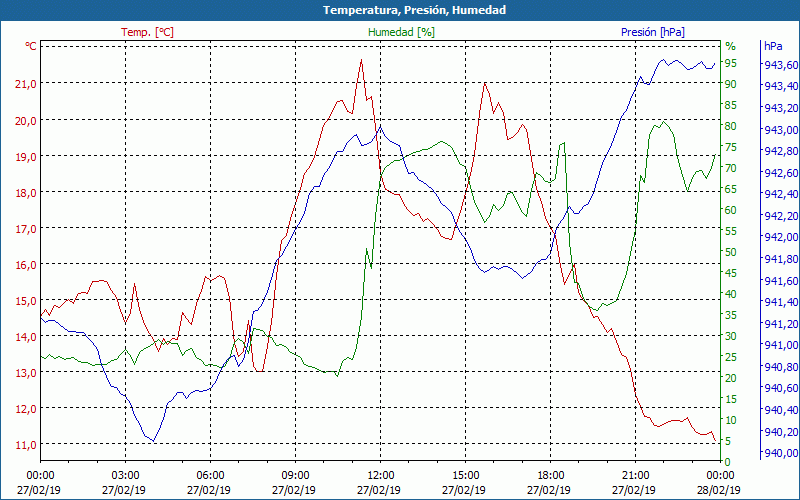The image size is (800, 500).
Task: Click the 35 humidity axis value
Action: 731,315
